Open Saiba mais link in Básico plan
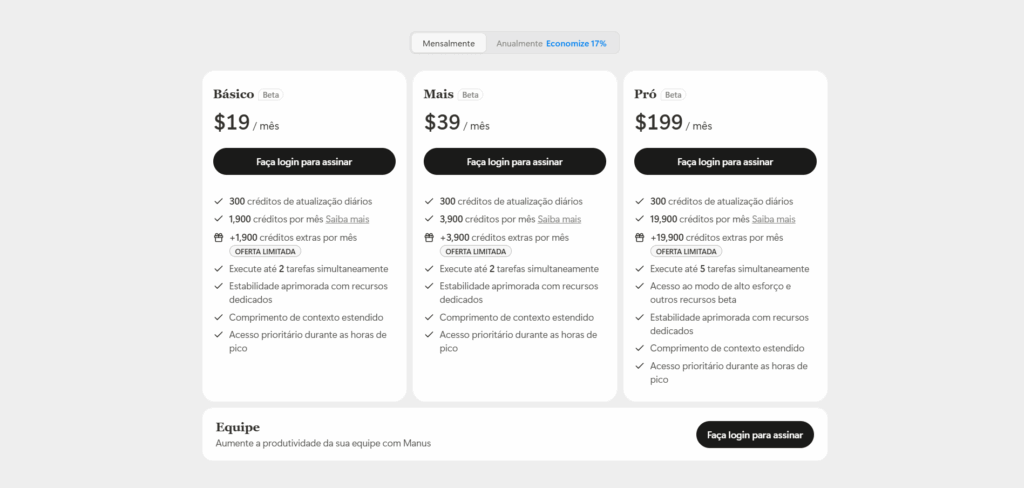 pyautogui.click(x=347, y=220)
